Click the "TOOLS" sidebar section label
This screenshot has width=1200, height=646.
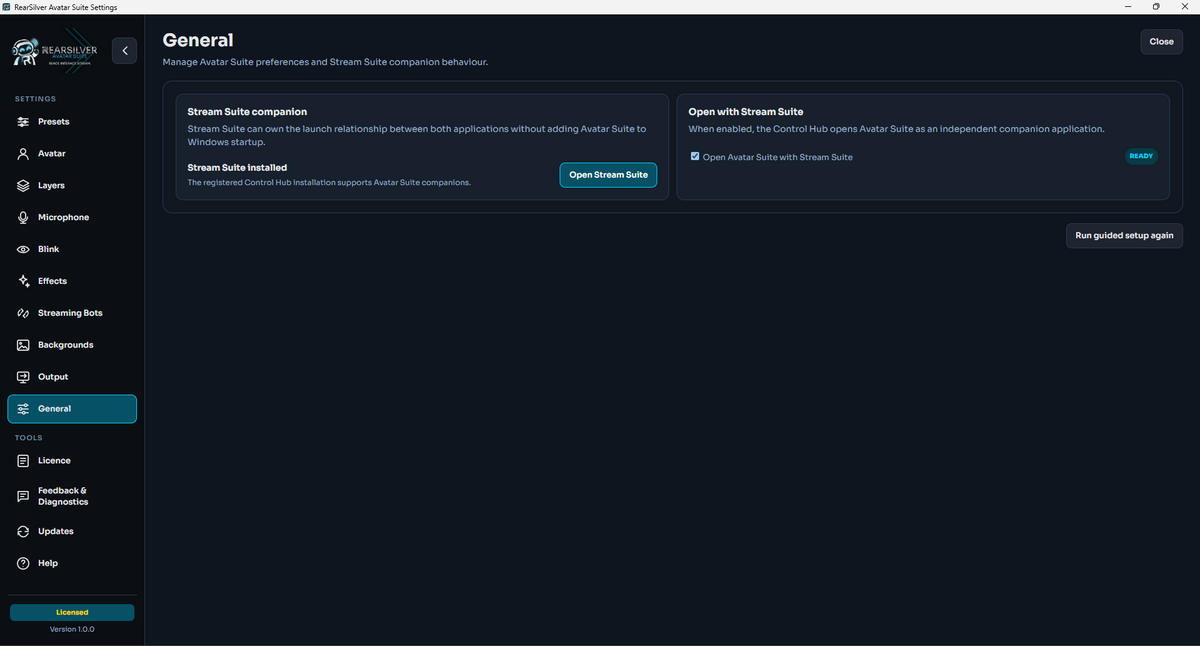click(28, 438)
